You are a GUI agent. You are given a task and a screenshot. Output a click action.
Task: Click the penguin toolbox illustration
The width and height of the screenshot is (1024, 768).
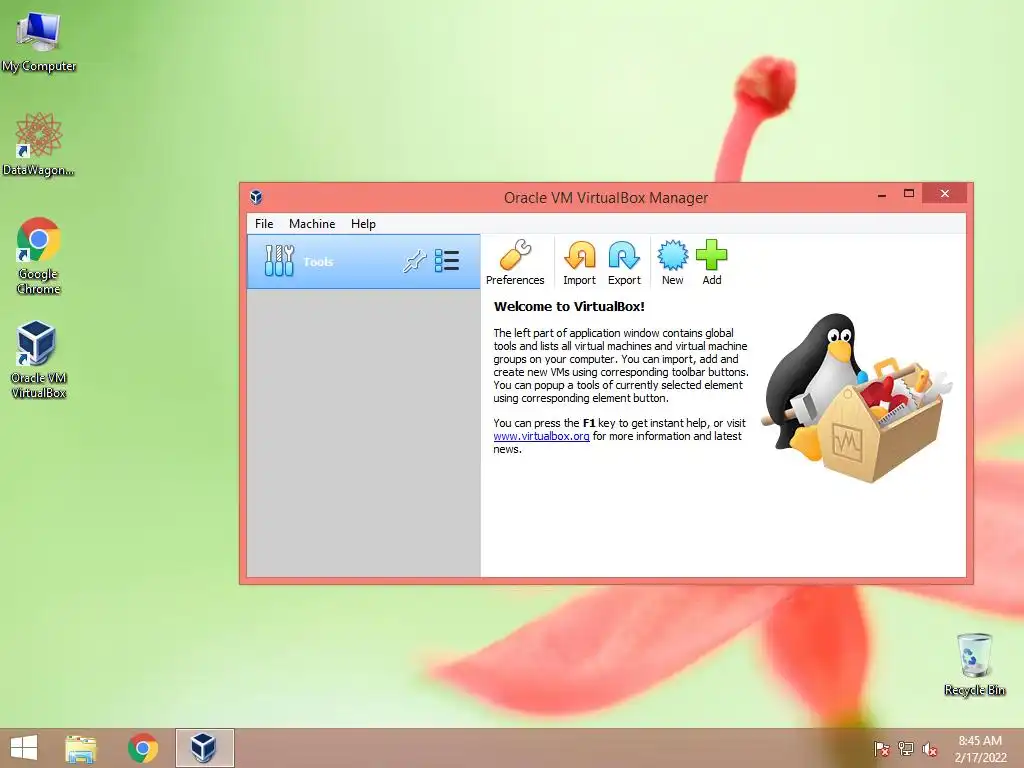857,398
